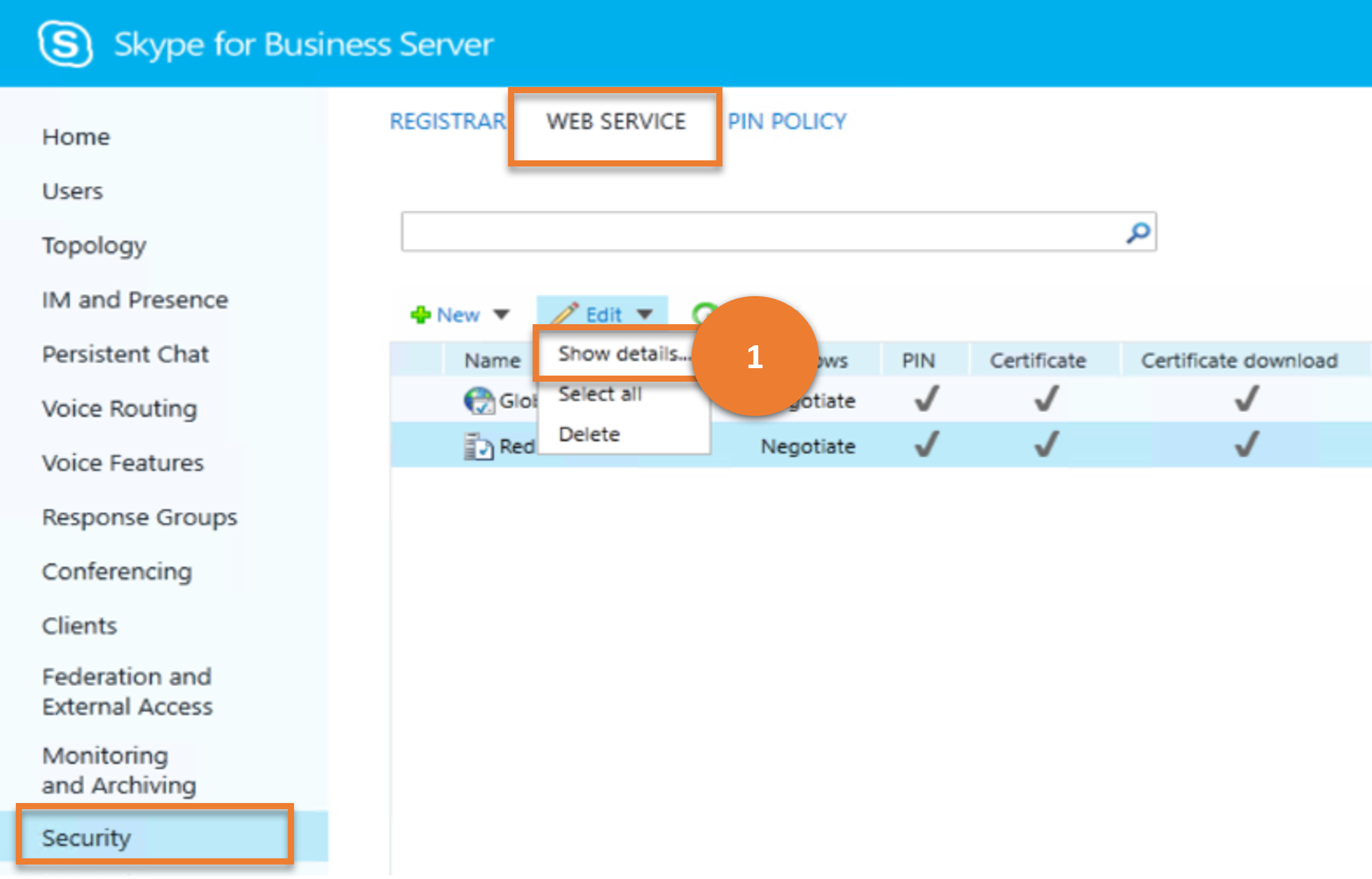Open Topology in the left navigation

click(94, 246)
